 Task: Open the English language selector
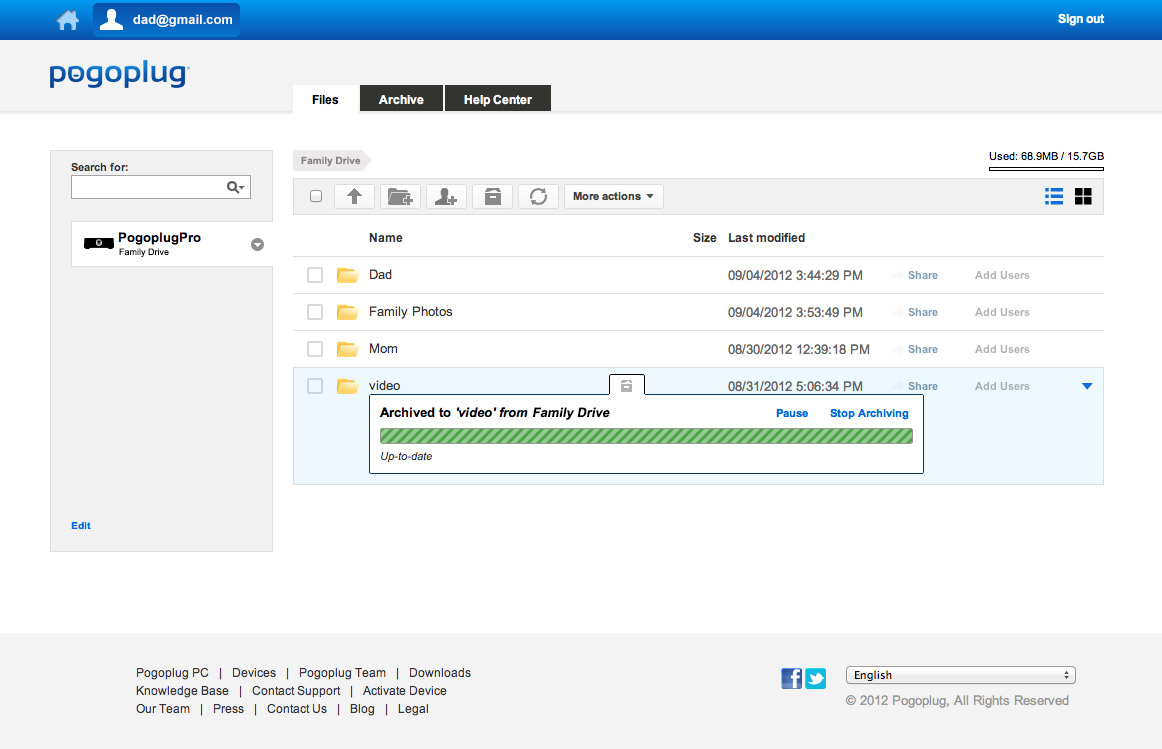(x=960, y=675)
